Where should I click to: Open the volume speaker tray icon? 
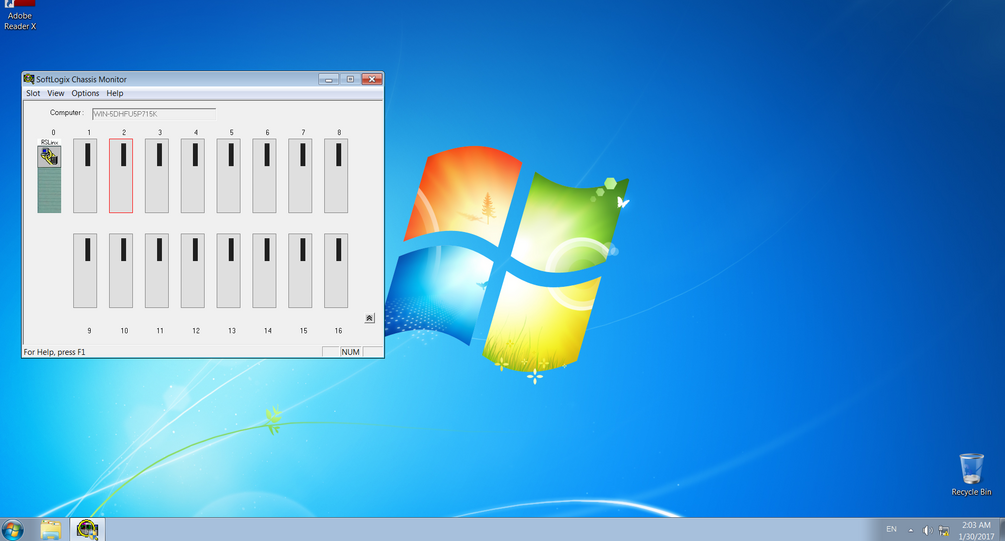click(927, 530)
